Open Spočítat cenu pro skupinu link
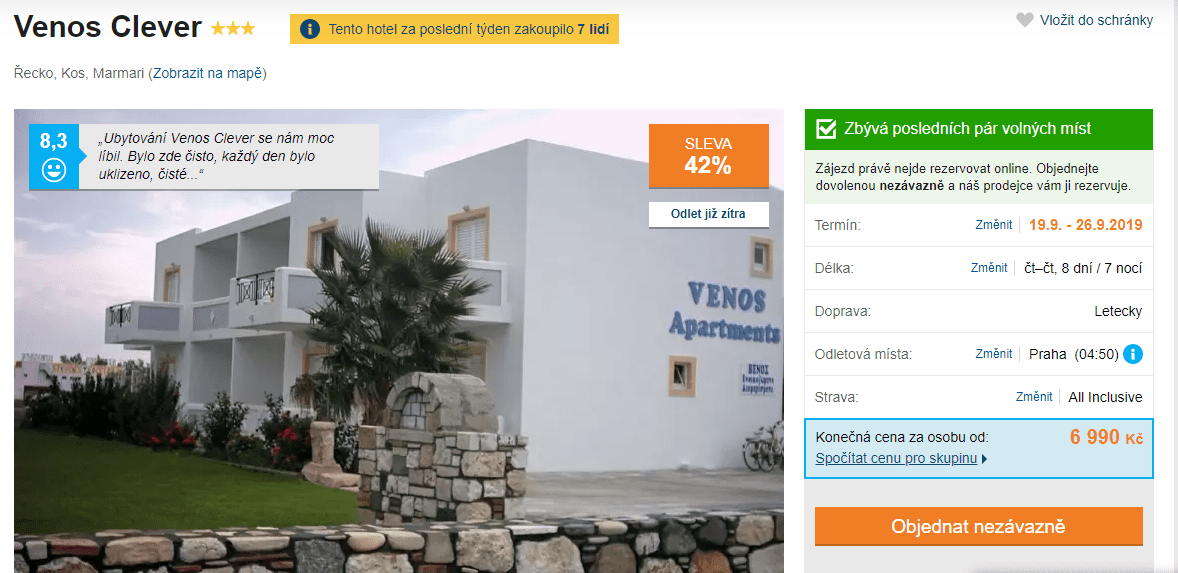The height and width of the screenshot is (573, 1178). point(896,459)
